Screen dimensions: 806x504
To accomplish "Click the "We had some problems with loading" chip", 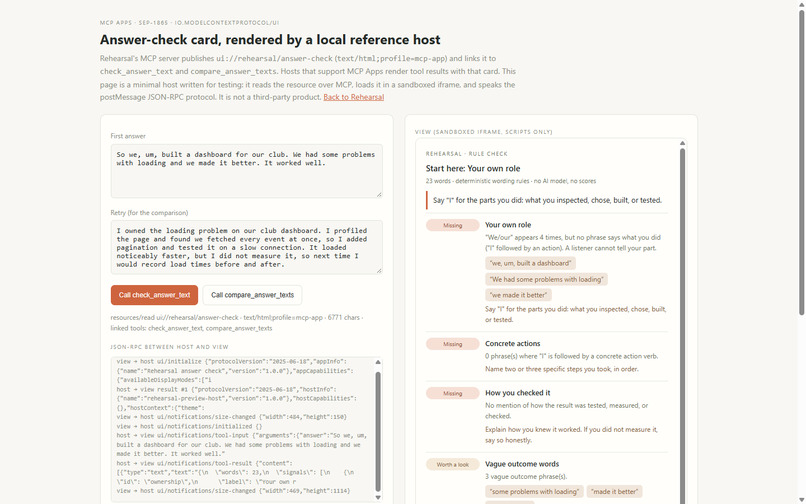I will [x=546, y=279].
